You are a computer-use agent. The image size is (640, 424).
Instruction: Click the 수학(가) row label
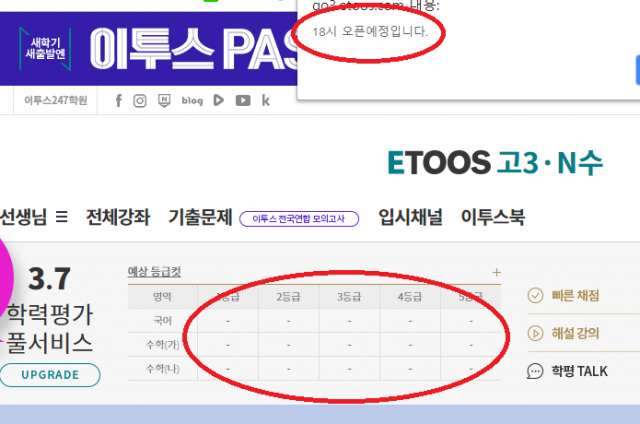pos(162,345)
